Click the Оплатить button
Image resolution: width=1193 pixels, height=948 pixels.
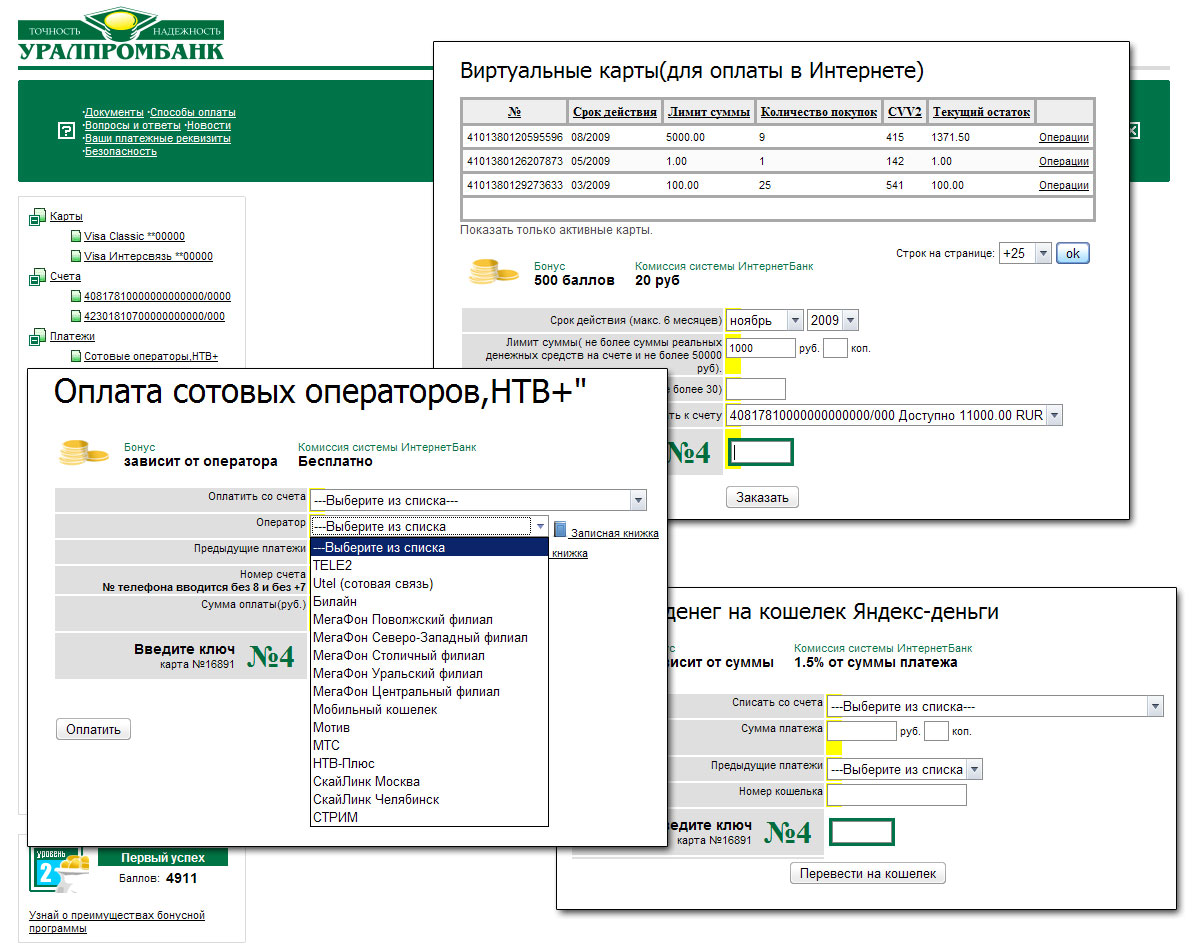[94, 730]
